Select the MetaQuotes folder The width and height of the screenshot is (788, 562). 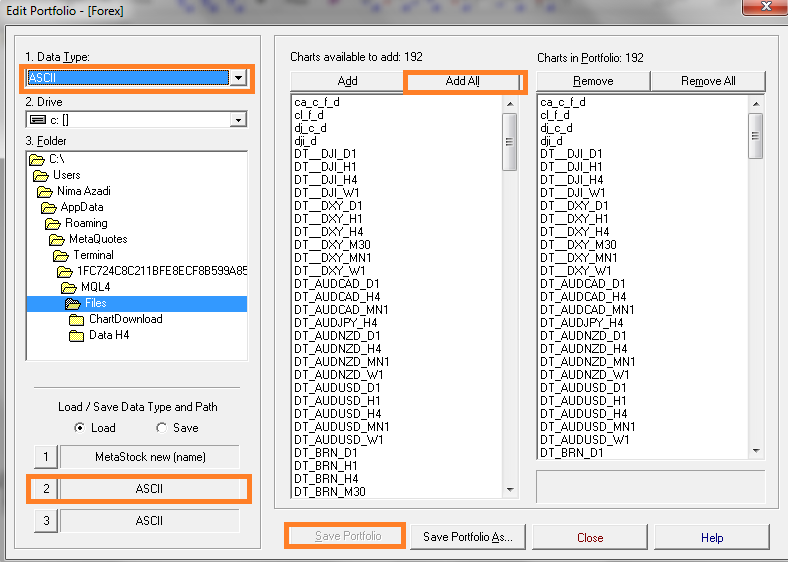[x=88, y=239]
